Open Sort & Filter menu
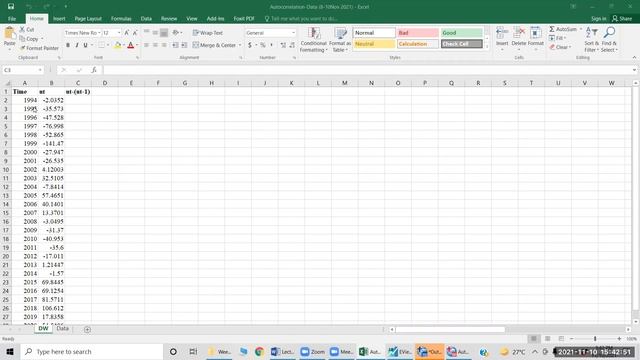Image resolution: width=640 pixels, height=360 pixels. coord(591,40)
